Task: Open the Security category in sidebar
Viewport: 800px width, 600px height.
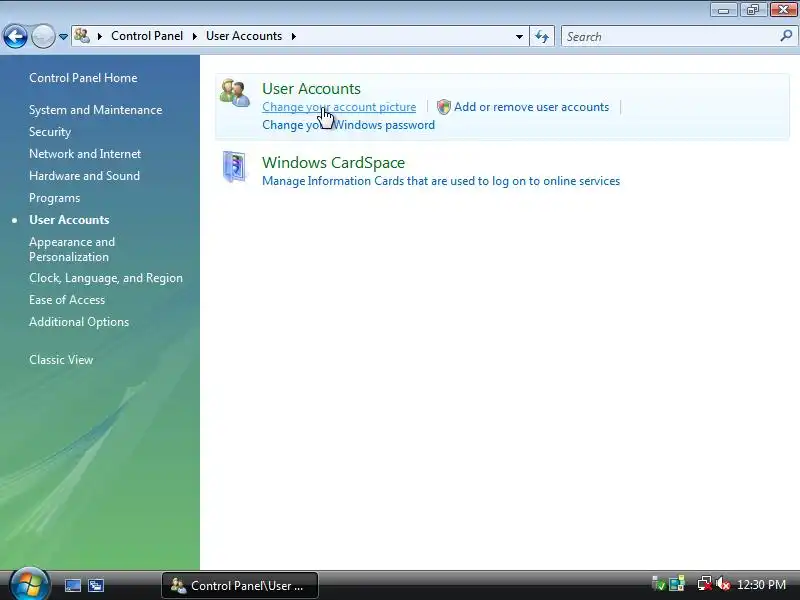Action: (50, 132)
